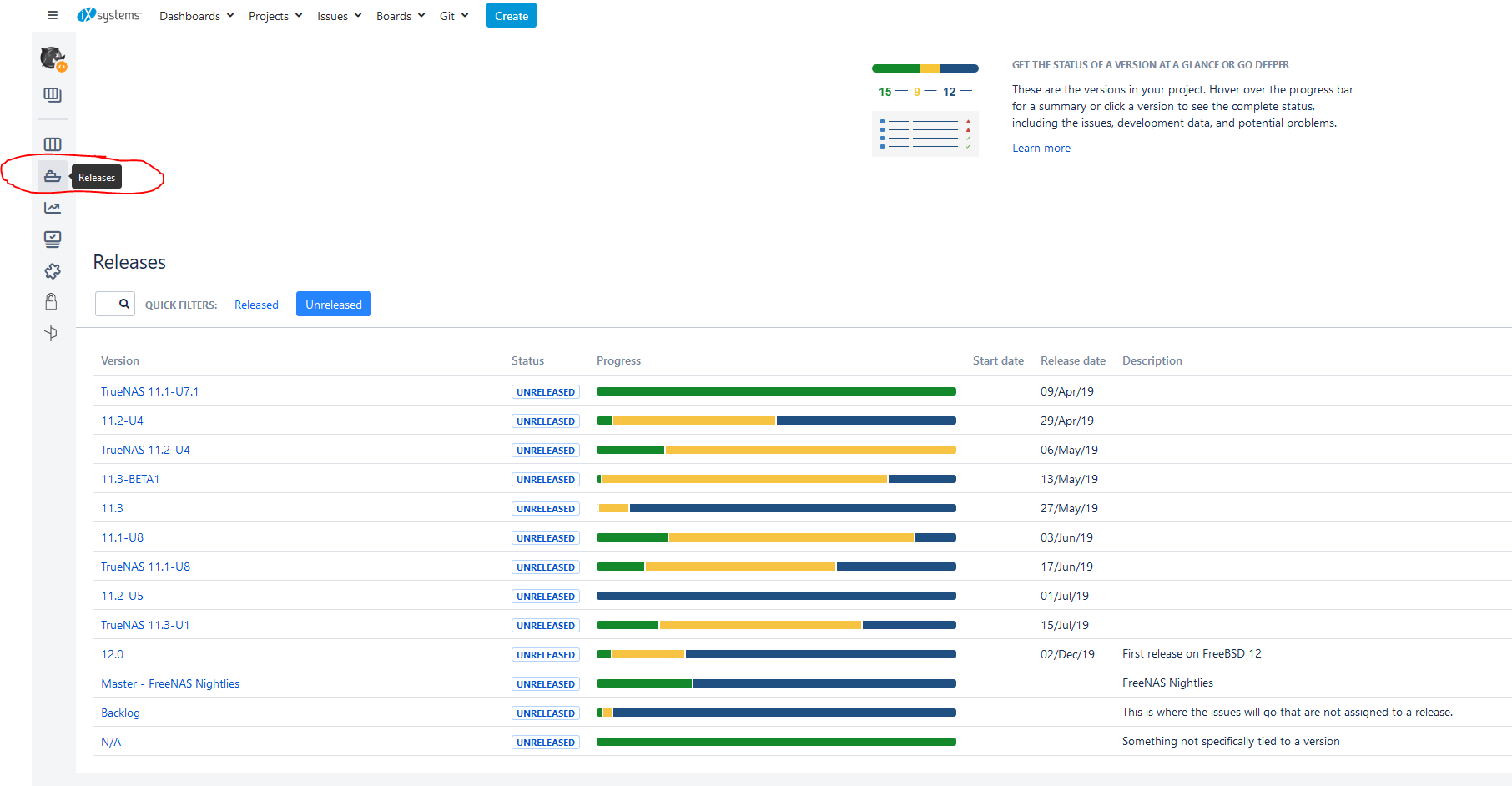The width and height of the screenshot is (1512, 786).
Task: Click the Release date column header
Action: pos(1073,360)
